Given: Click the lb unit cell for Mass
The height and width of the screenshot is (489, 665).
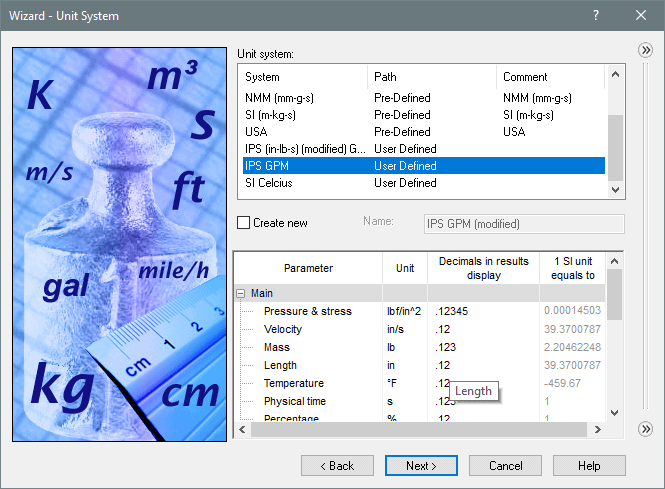Looking at the screenshot, I should pos(405,347).
